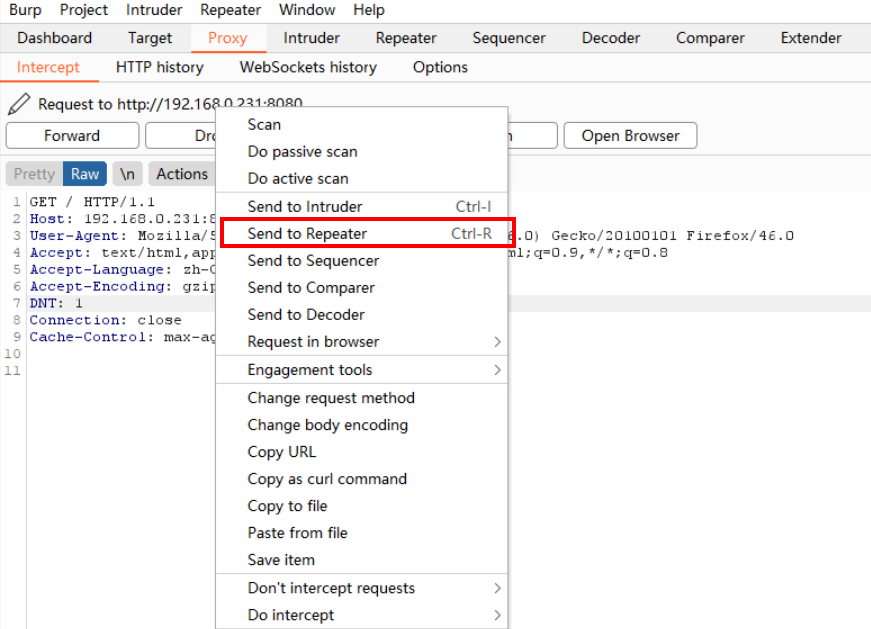Open the Window menu
The height and width of the screenshot is (629, 871).
[x=307, y=10]
